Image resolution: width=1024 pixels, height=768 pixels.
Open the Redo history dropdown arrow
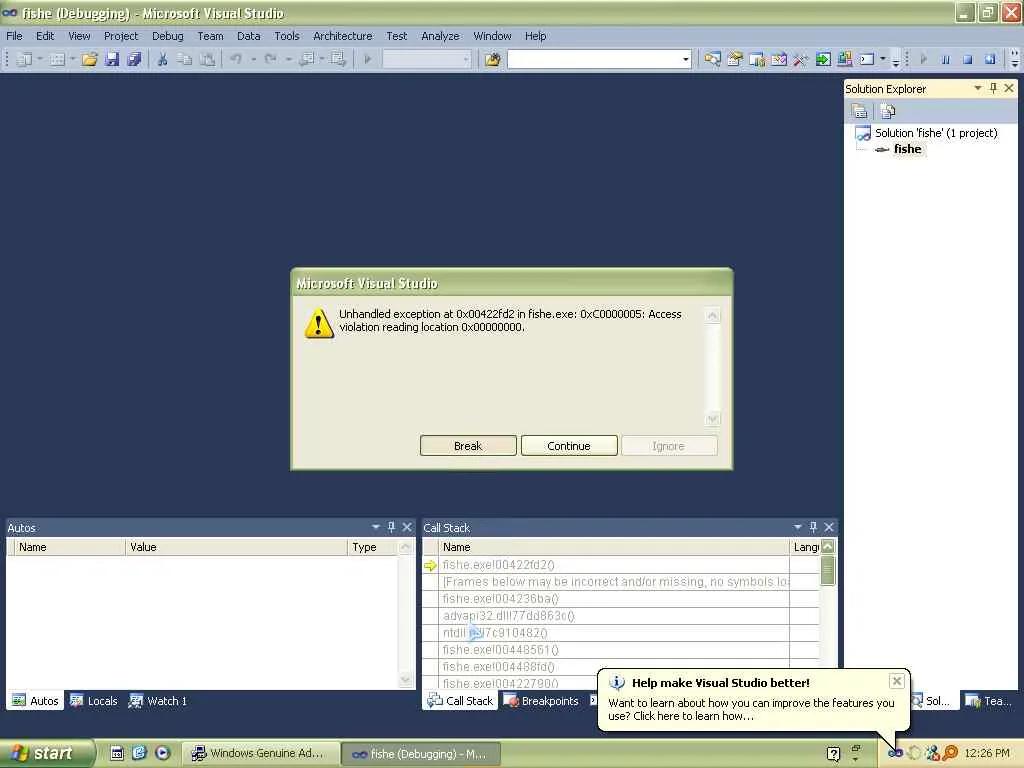[x=288, y=59]
